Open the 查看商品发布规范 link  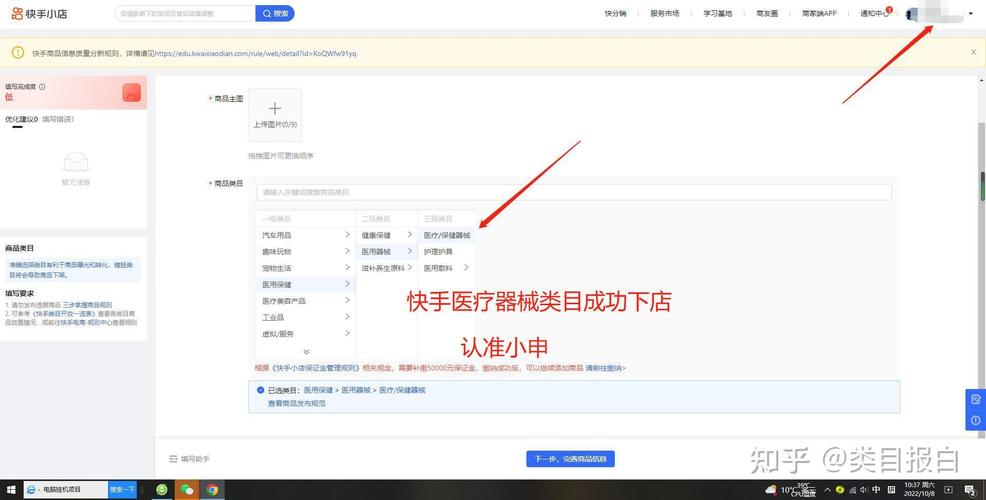pos(297,403)
